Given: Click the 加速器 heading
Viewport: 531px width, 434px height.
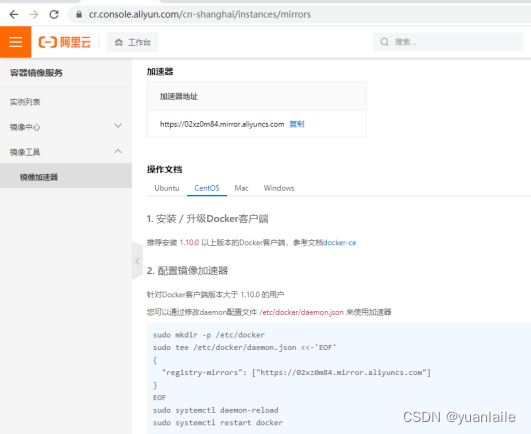Looking at the screenshot, I should pos(160,72).
